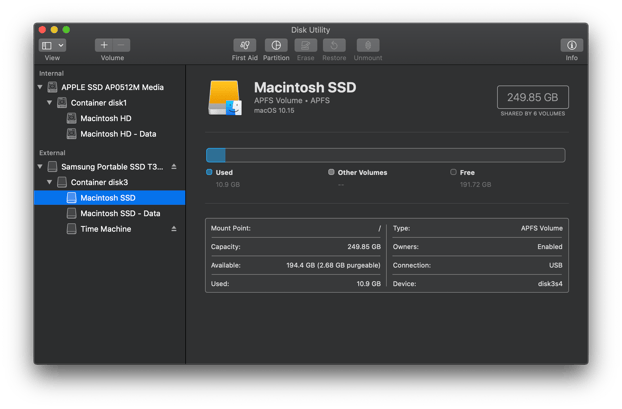This screenshot has width=622, height=409.
Task: Click the Owners 'Enabled' value
Action: pyautogui.click(x=550, y=247)
